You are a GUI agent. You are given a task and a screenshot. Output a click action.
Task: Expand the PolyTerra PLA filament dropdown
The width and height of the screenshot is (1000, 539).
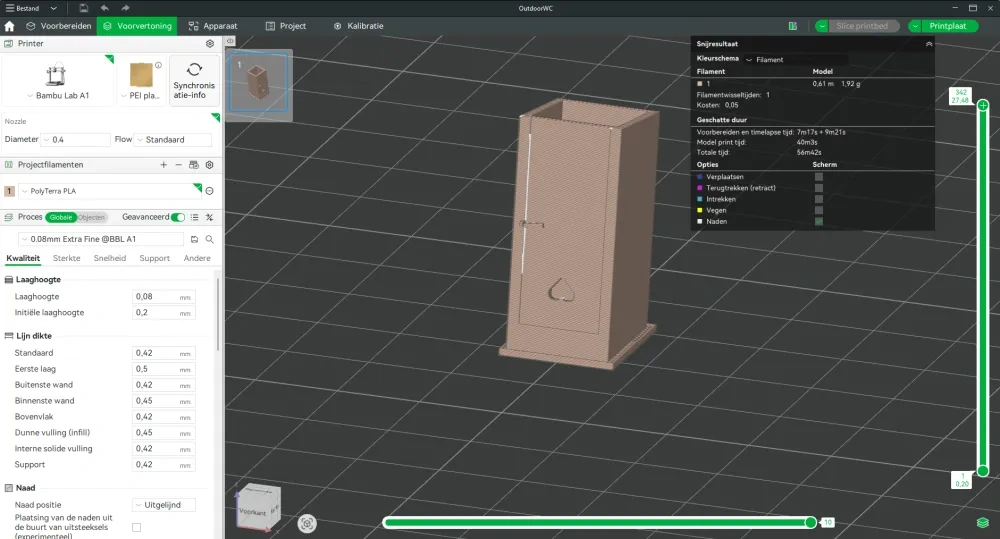point(106,190)
